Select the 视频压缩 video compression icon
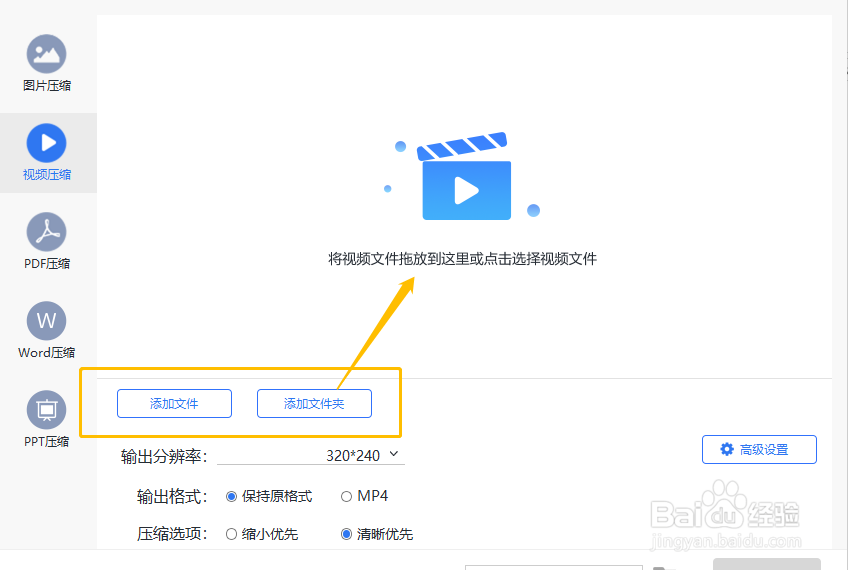The height and width of the screenshot is (570, 848). (47, 143)
